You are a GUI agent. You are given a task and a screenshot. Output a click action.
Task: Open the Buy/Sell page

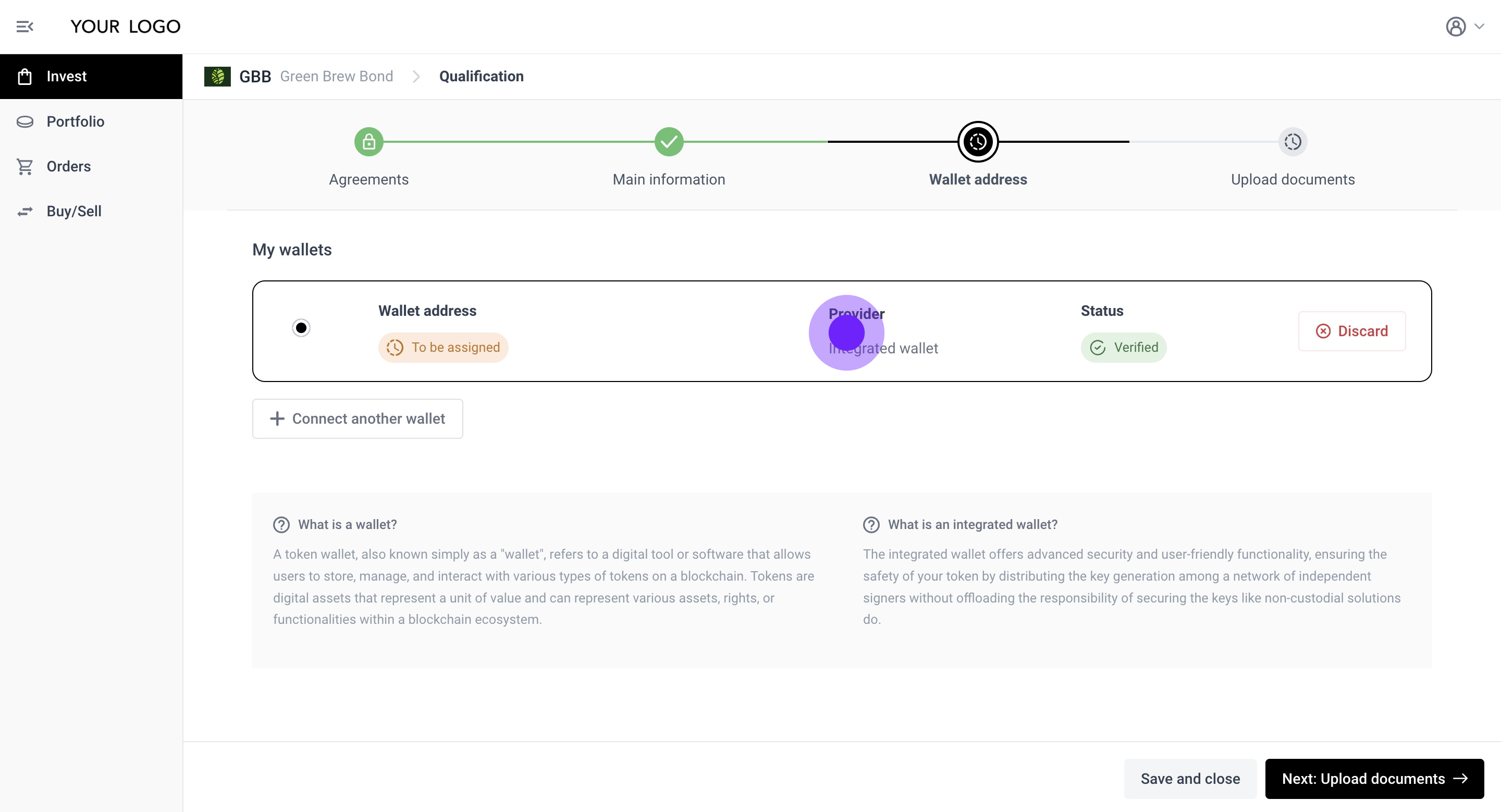click(x=73, y=212)
